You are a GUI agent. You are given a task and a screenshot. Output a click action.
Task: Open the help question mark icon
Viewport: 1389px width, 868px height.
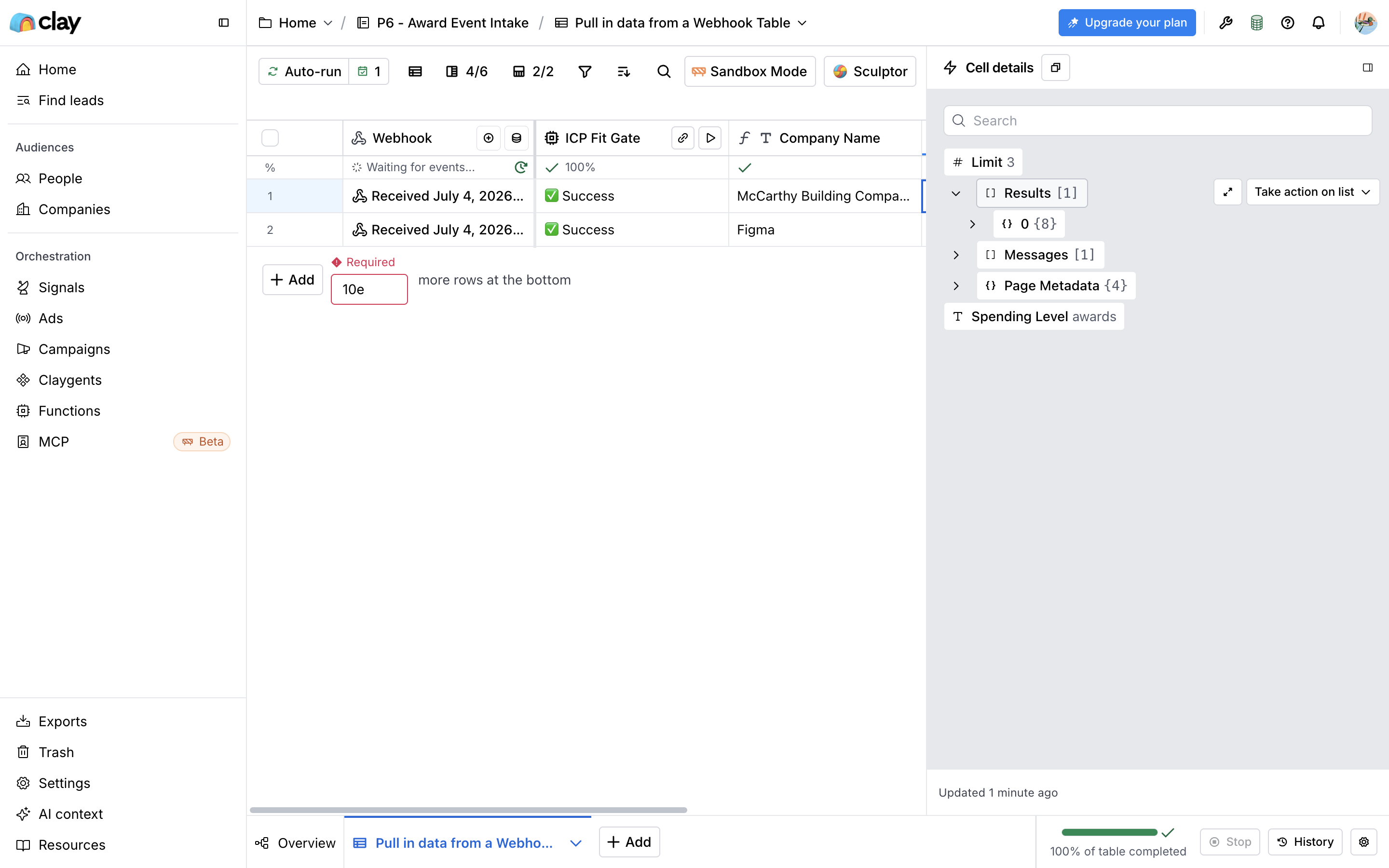pyautogui.click(x=1287, y=22)
